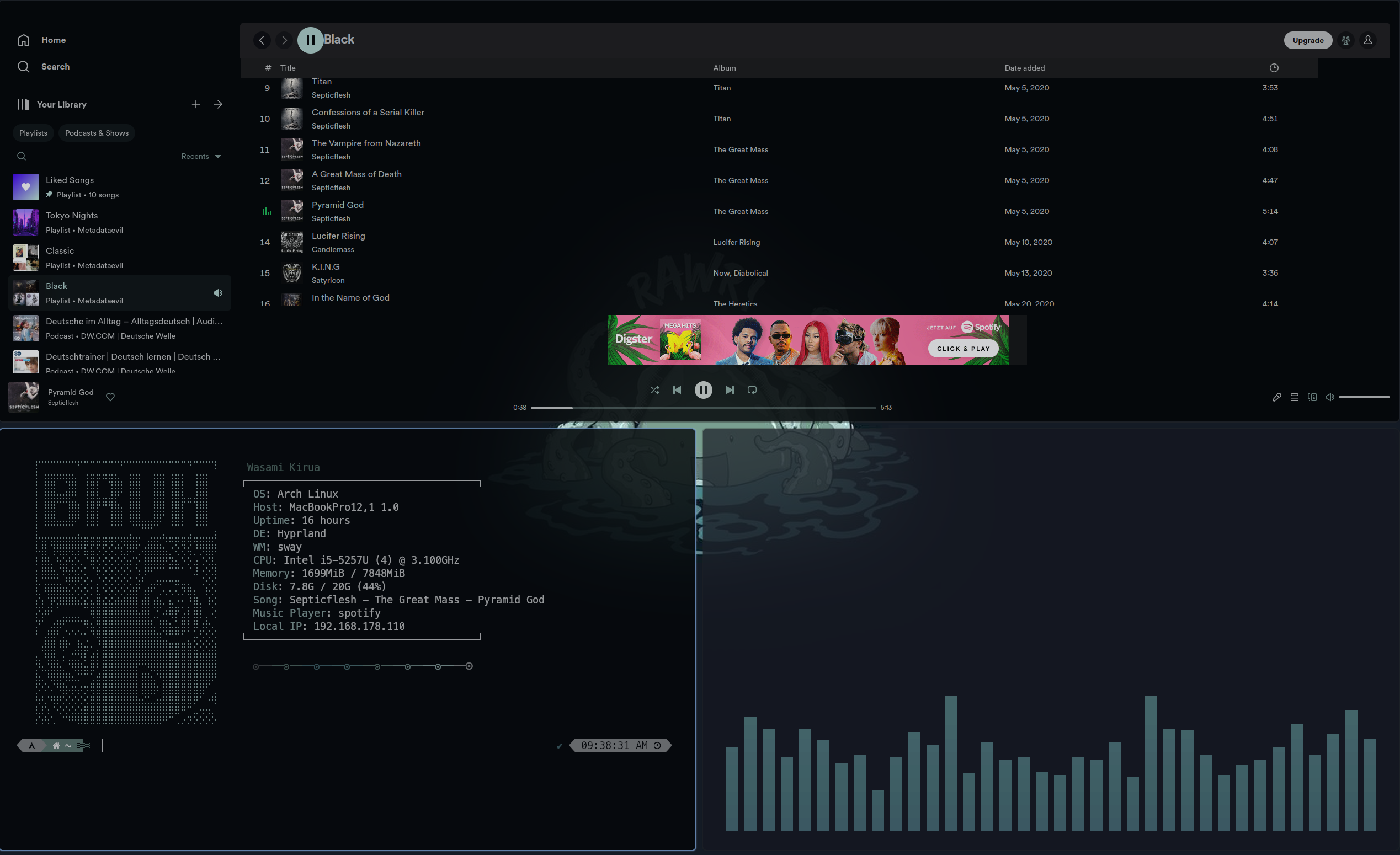The image size is (1400, 855).
Task: Open the lyrics microphone icon
Action: 1276,397
